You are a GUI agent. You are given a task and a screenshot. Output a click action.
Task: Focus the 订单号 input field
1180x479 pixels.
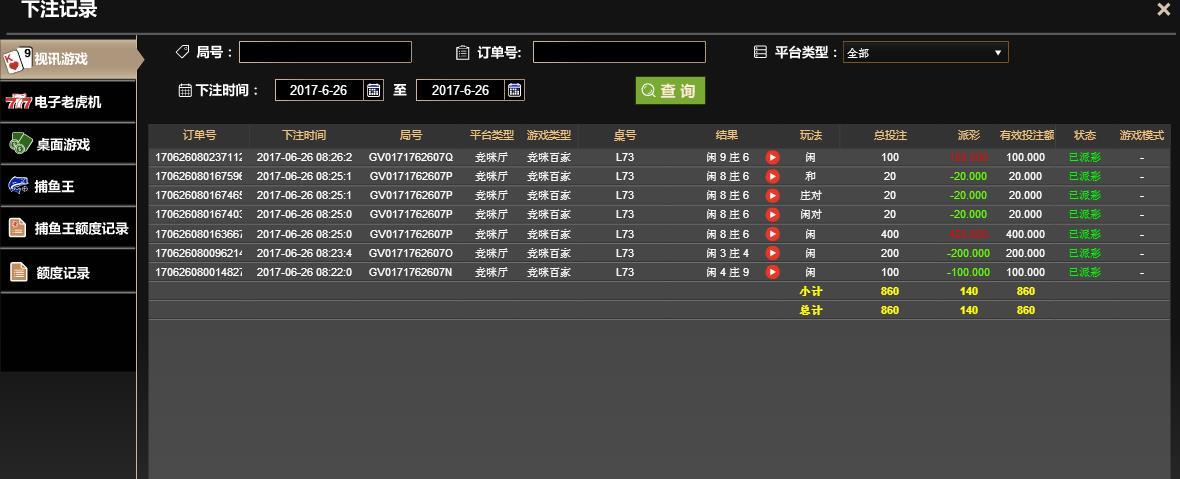point(619,52)
